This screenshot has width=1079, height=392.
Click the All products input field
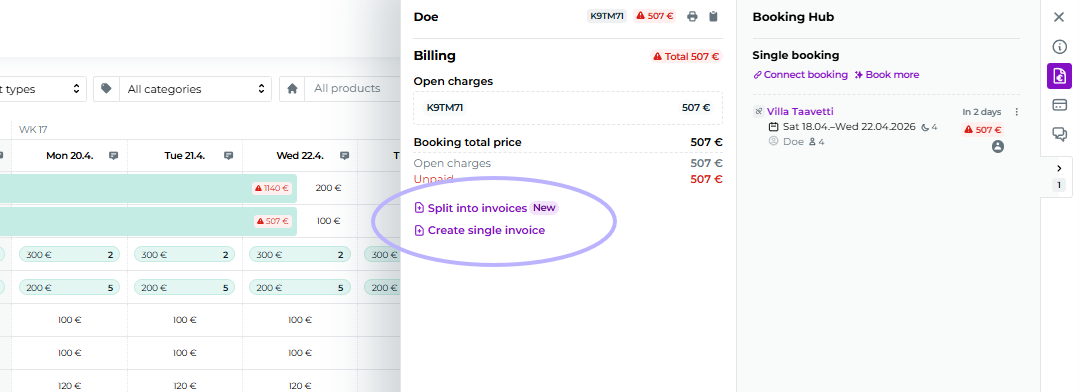352,89
